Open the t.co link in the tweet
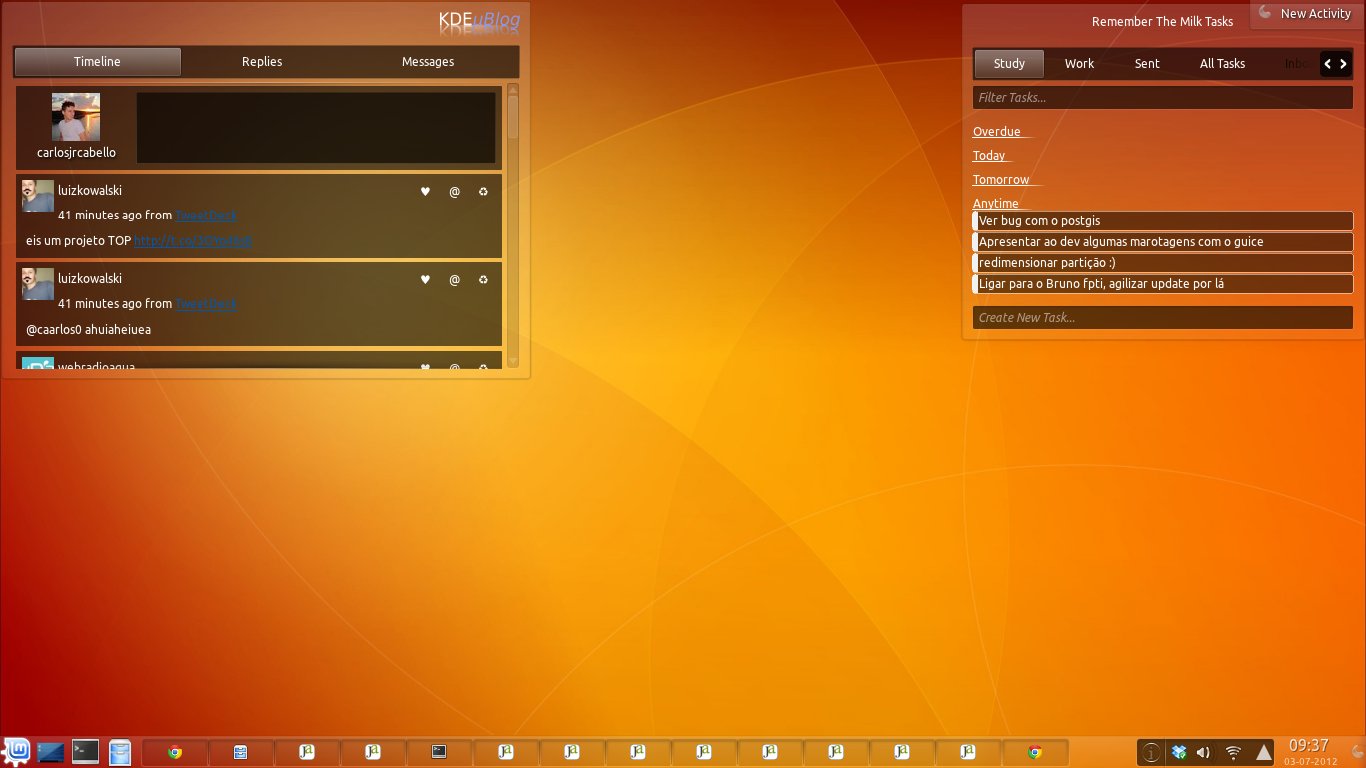 [193, 241]
